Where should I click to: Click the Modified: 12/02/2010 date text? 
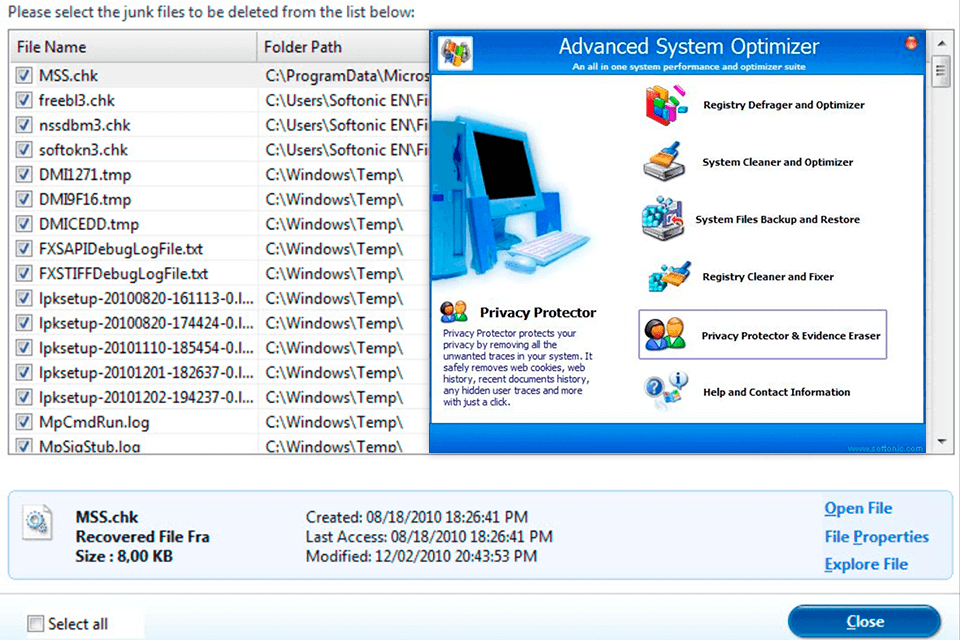pyautogui.click(x=421, y=556)
